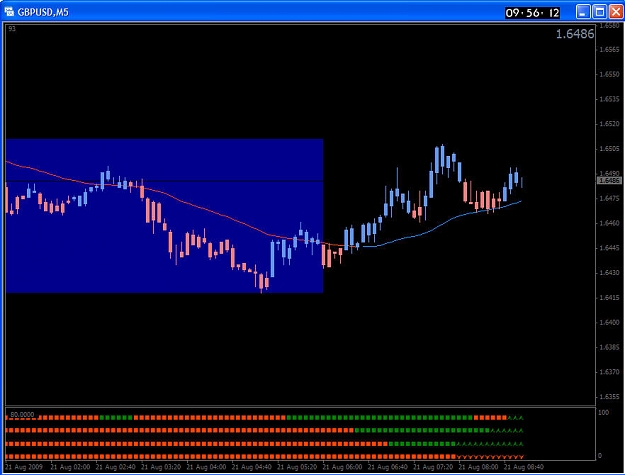Maximize the GBPUSD chart window

tap(600, 12)
